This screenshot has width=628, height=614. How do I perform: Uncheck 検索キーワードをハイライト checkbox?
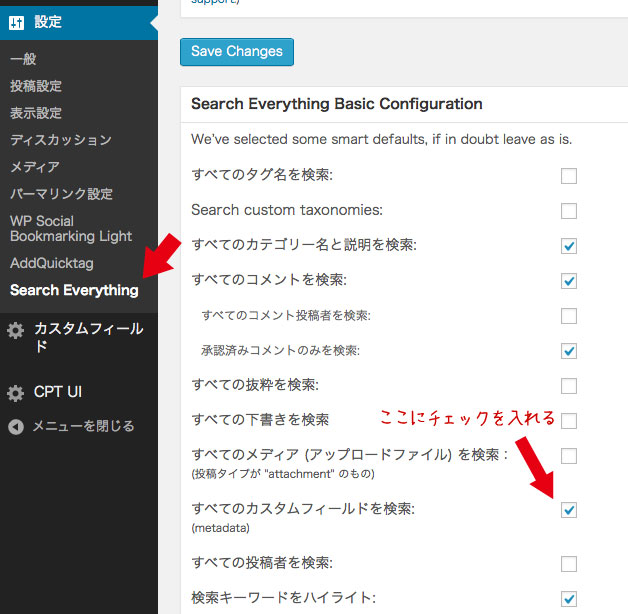tap(569, 599)
